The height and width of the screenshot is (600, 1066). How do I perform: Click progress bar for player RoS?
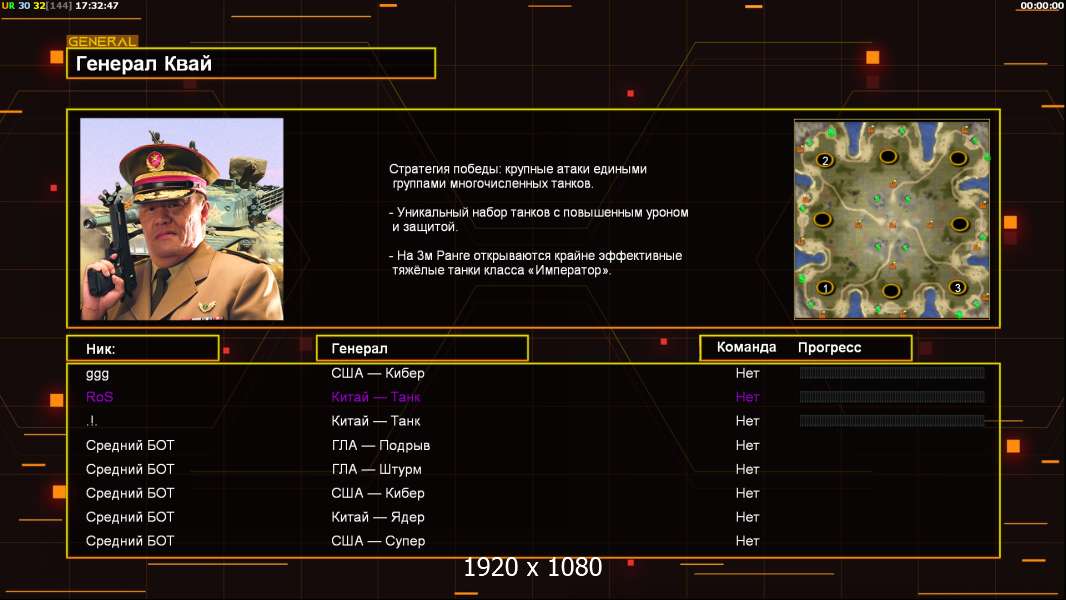pyautogui.click(x=891, y=397)
